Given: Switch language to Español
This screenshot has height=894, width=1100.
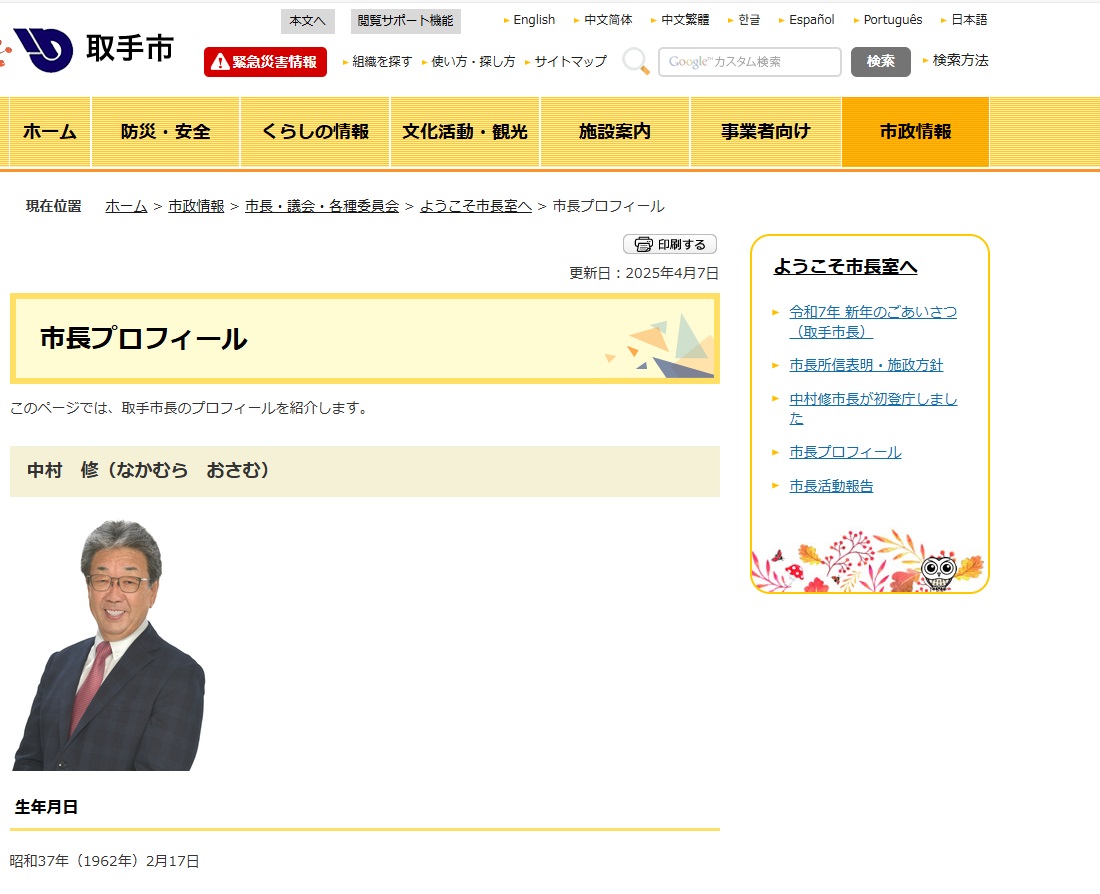Looking at the screenshot, I should (x=811, y=20).
